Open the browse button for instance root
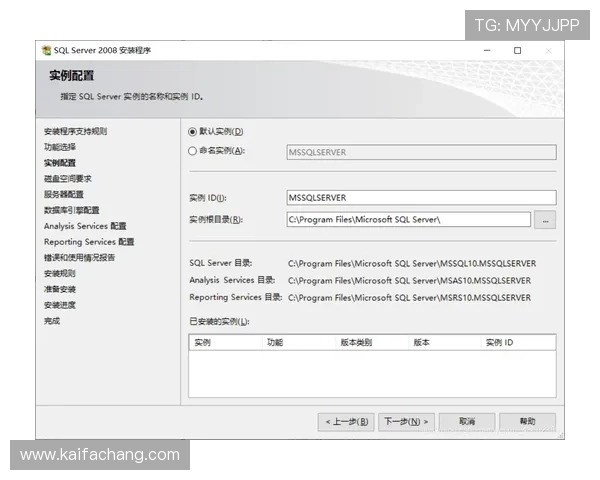This screenshot has height=480, width=600. [545, 220]
